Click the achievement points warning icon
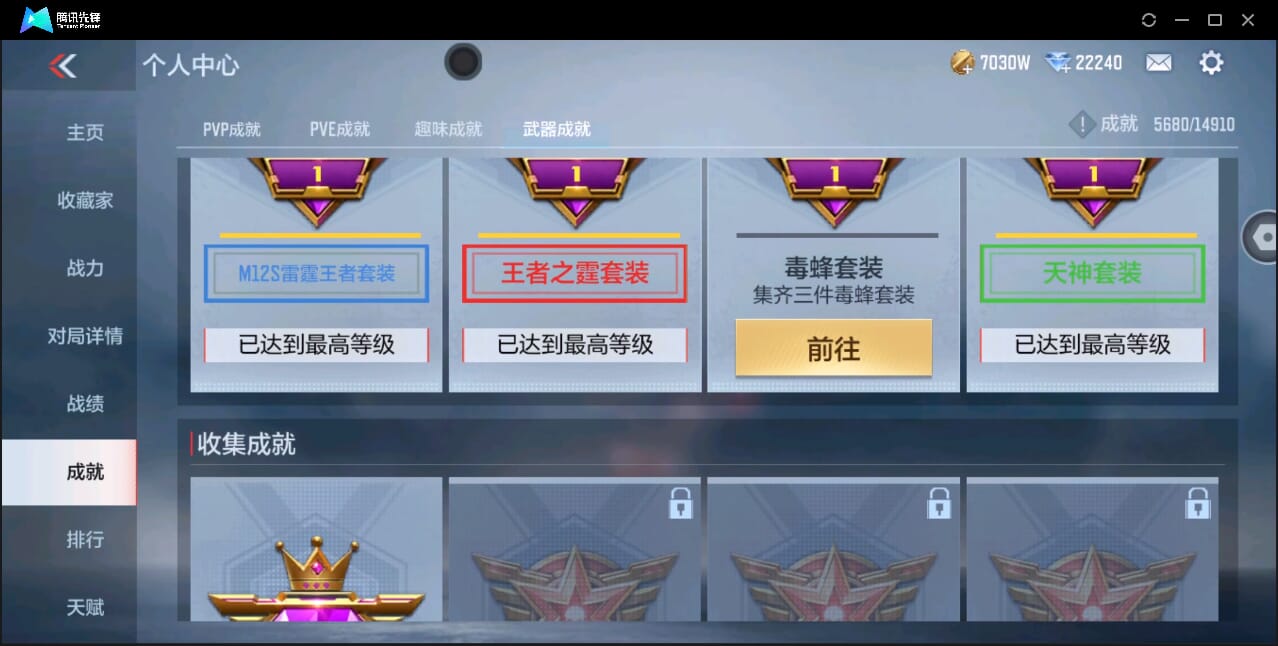This screenshot has width=1278, height=646. coord(1082,124)
